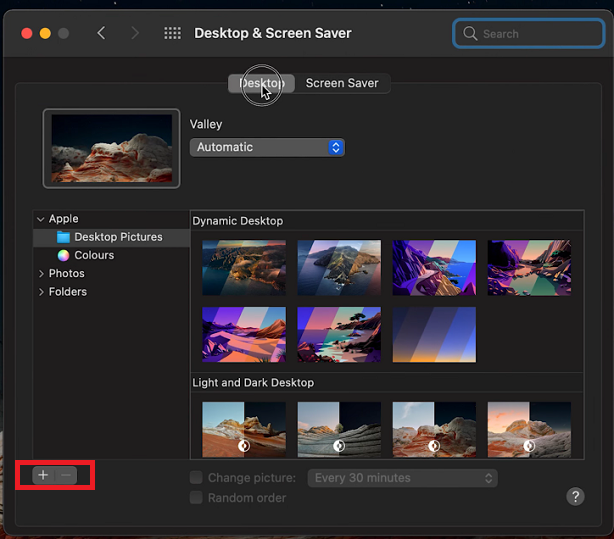Image resolution: width=614 pixels, height=539 pixels.
Task: Add a folder with plus button
Action: pos(43,476)
